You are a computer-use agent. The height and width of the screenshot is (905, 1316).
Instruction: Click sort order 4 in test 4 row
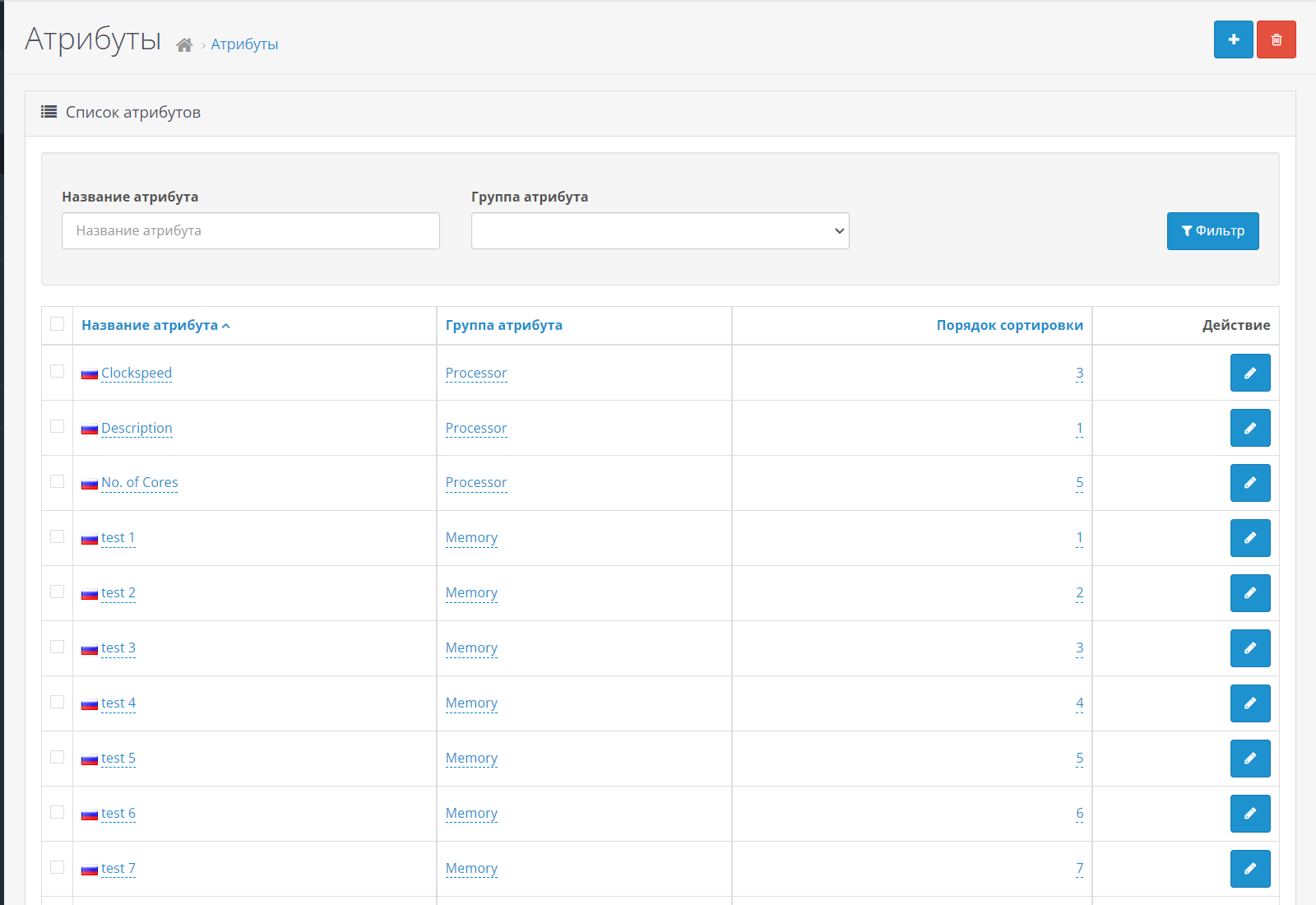point(1079,703)
